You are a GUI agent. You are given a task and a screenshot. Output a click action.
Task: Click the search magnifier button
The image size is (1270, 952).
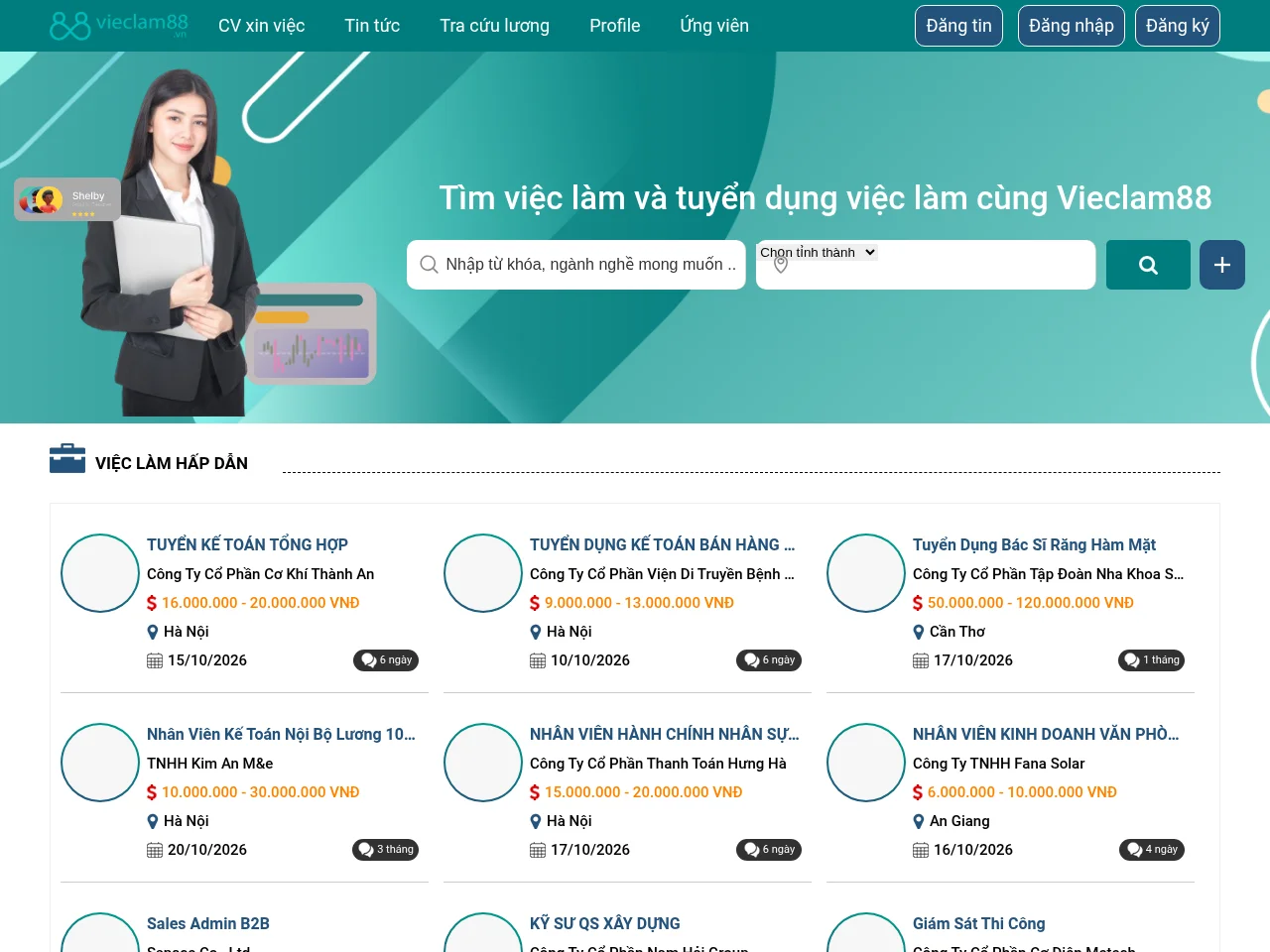click(1148, 265)
